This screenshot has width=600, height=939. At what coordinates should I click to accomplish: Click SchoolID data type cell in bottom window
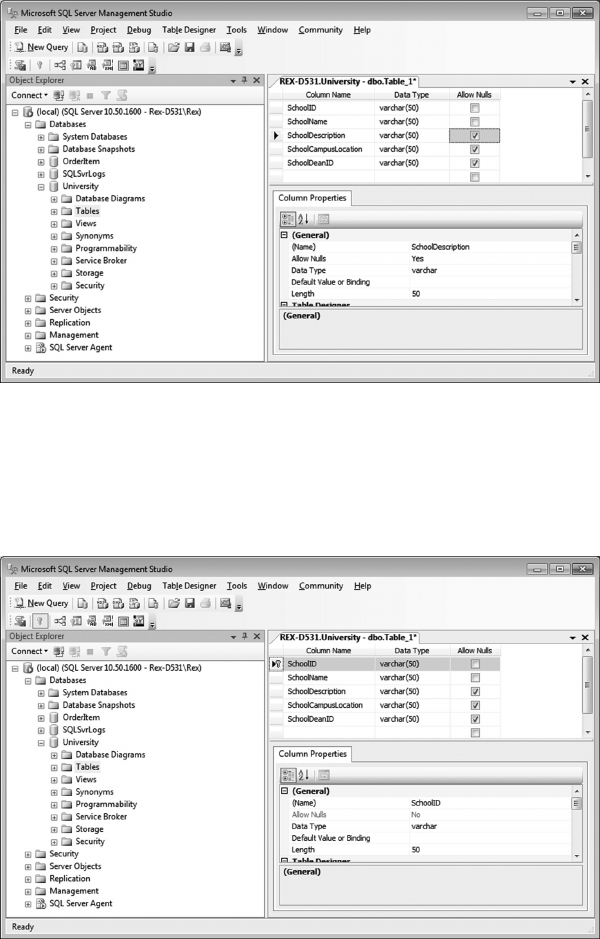[x=412, y=664]
